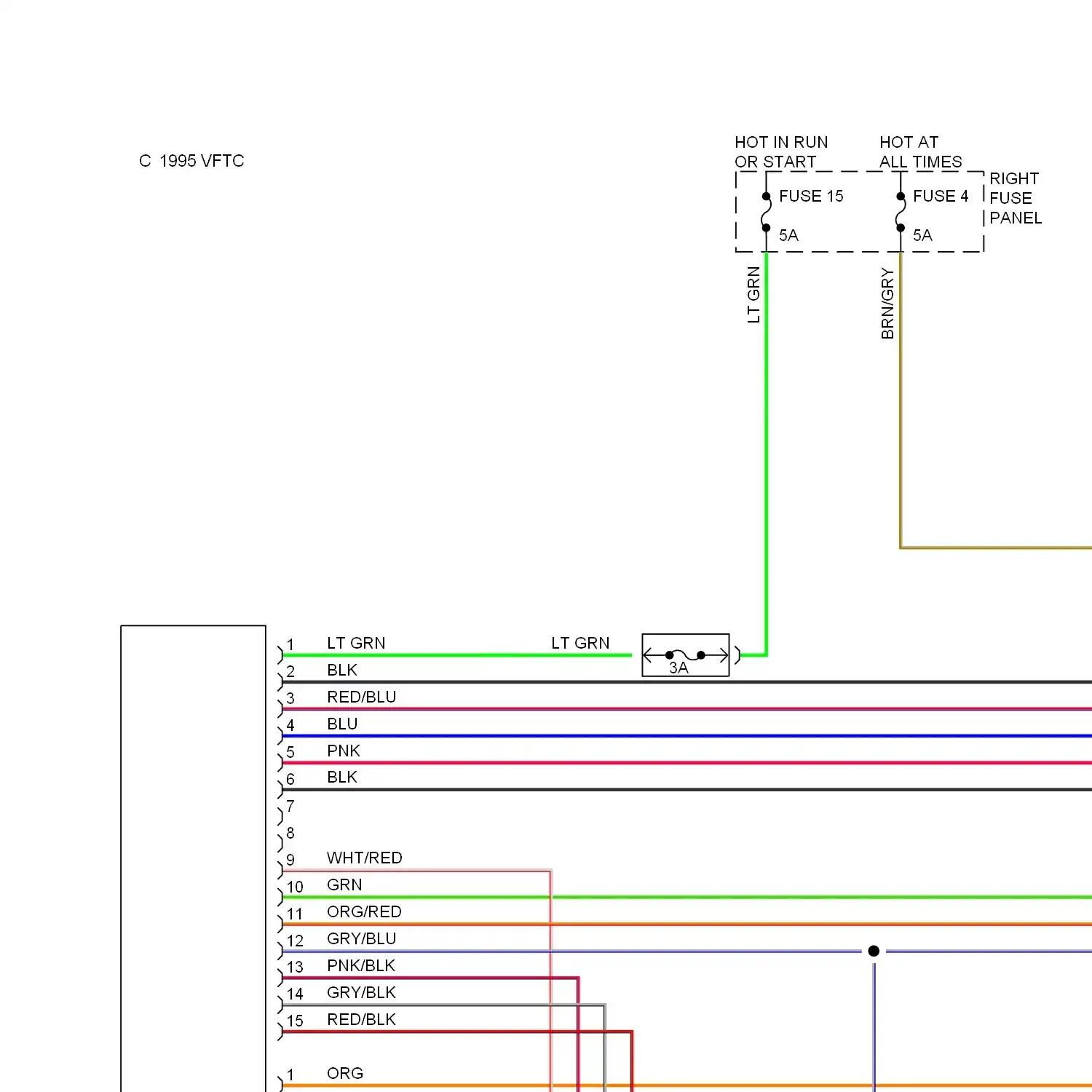Select the vertical "LT GRN" wire label
The image size is (1092, 1092).
[x=753, y=295]
